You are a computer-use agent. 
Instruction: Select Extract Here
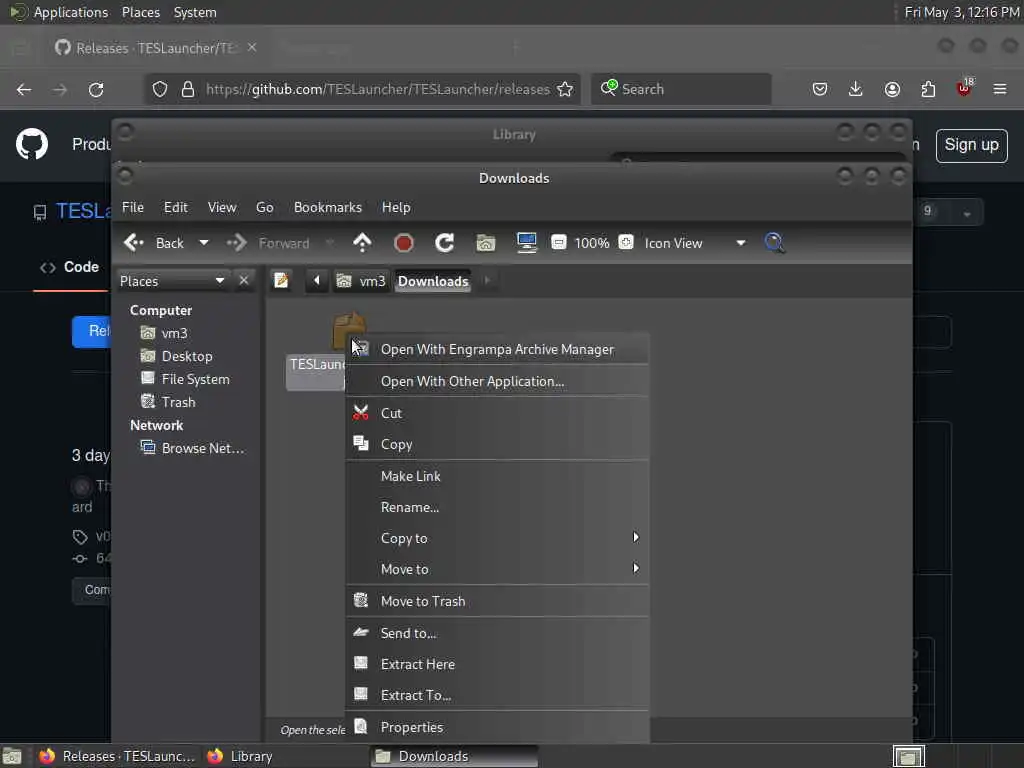(498, 664)
